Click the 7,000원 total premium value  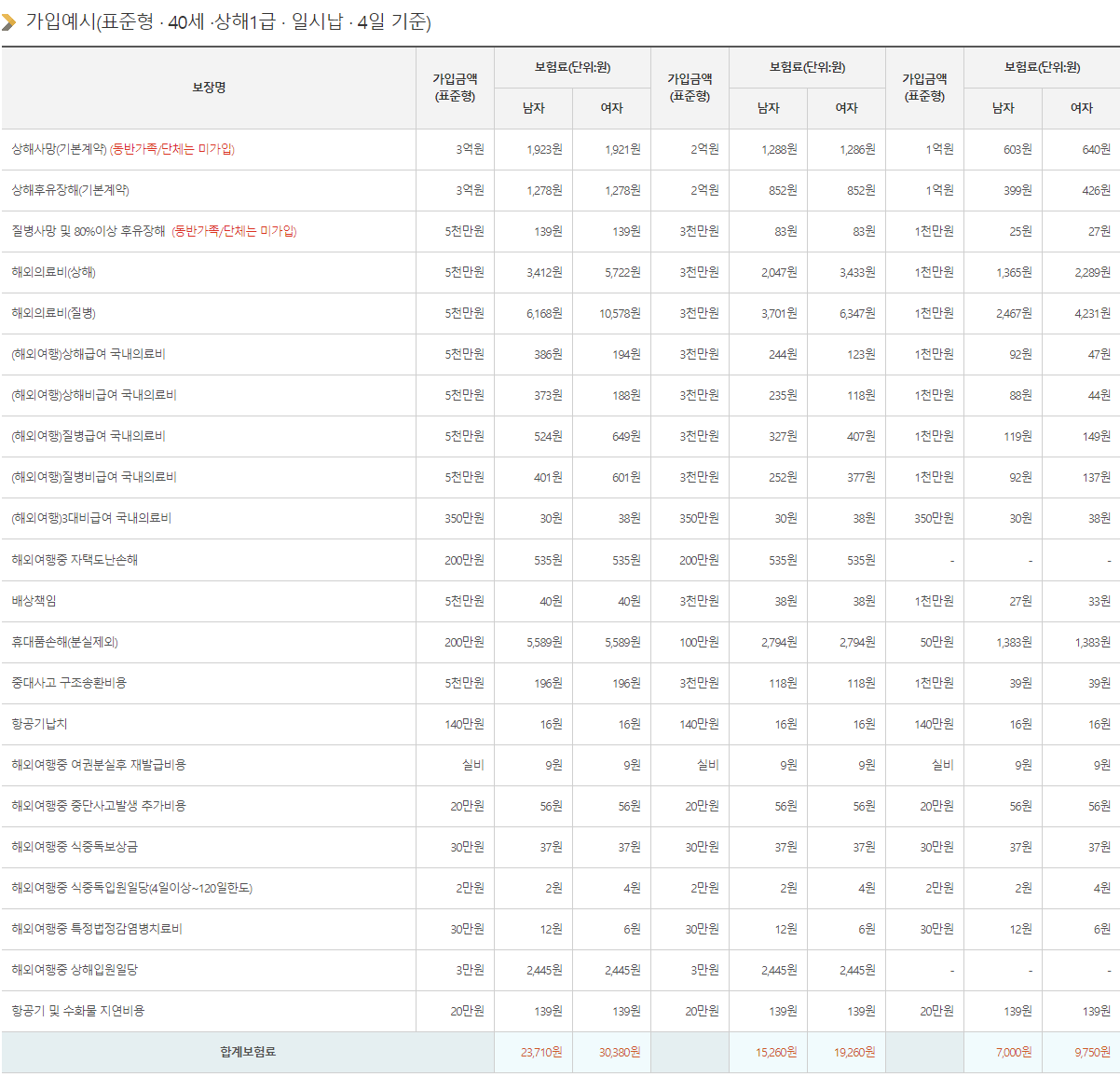(1014, 1053)
